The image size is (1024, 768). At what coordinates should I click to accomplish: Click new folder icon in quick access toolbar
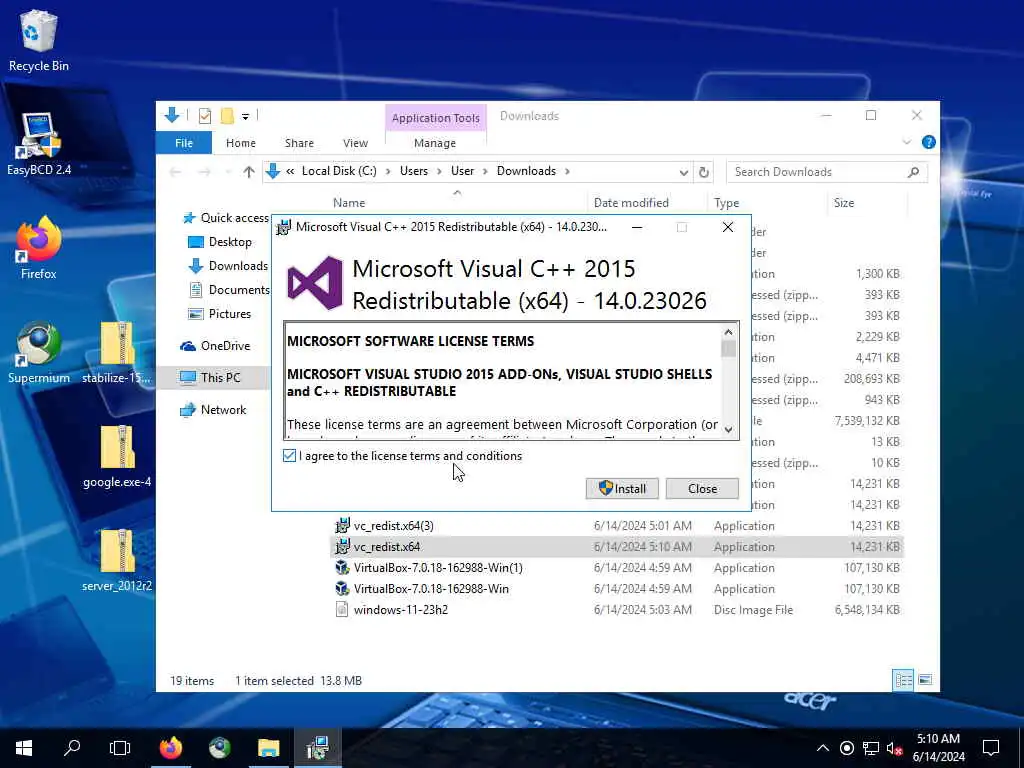click(227, 116)
